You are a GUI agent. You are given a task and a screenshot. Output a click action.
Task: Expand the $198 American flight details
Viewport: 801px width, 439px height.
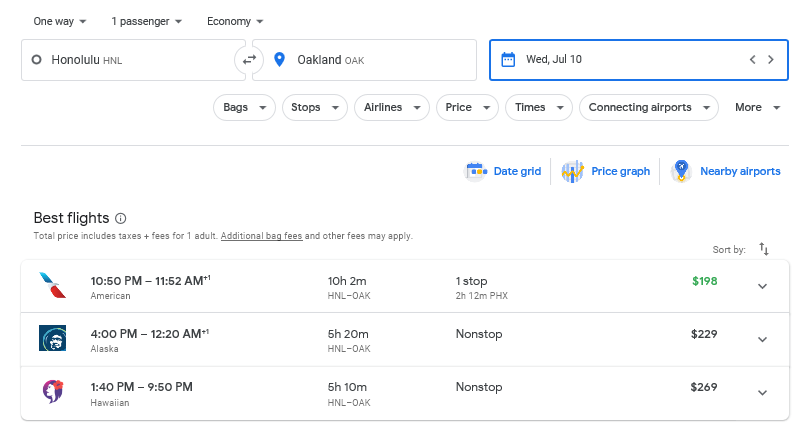pyautogui.click(x=762, y=286)
